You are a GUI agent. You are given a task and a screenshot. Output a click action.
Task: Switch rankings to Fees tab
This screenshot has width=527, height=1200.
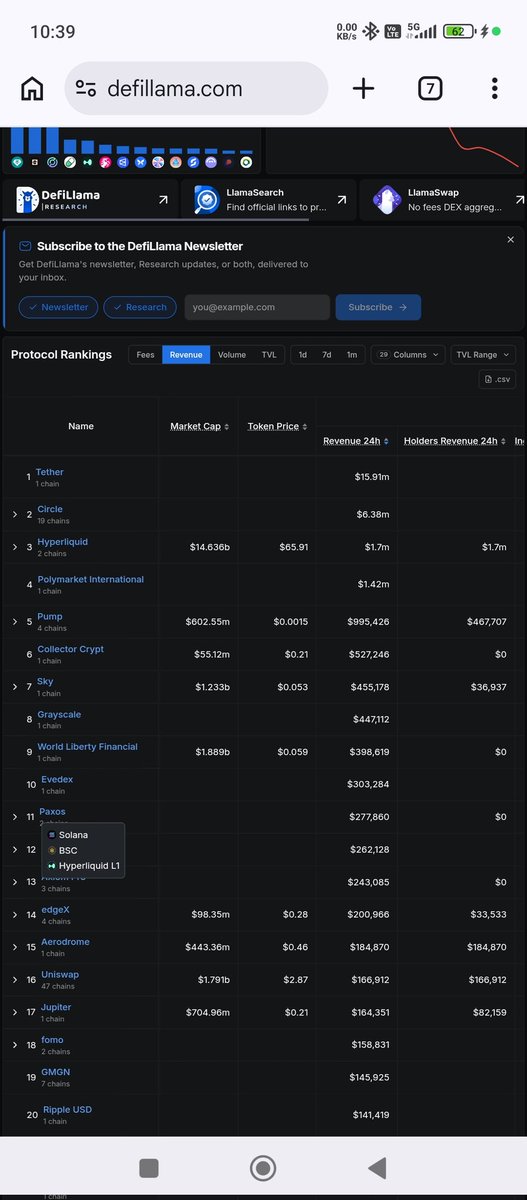pyautogui.click(x=145, y=354)
